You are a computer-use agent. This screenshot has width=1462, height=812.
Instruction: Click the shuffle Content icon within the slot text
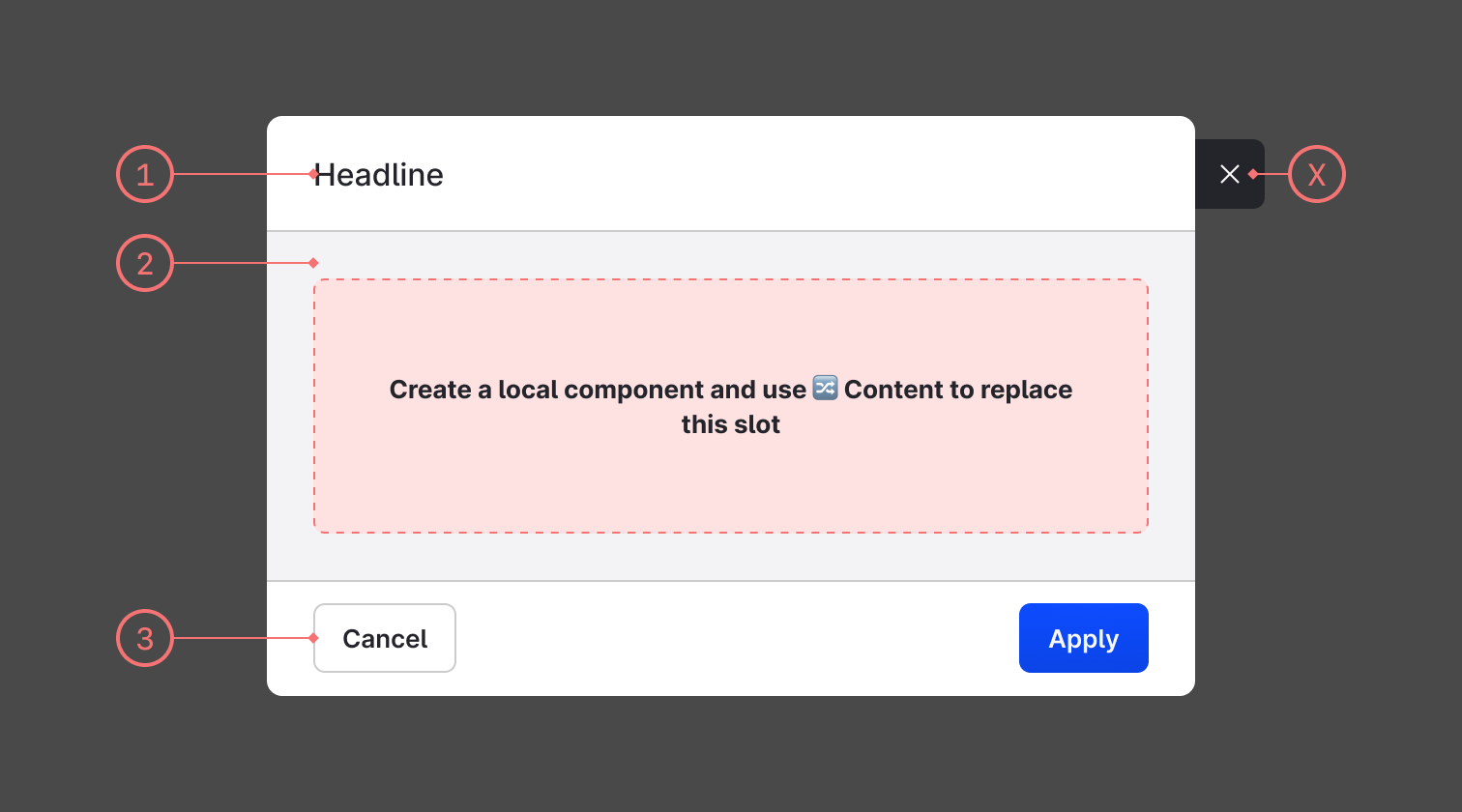pos(825,389)
